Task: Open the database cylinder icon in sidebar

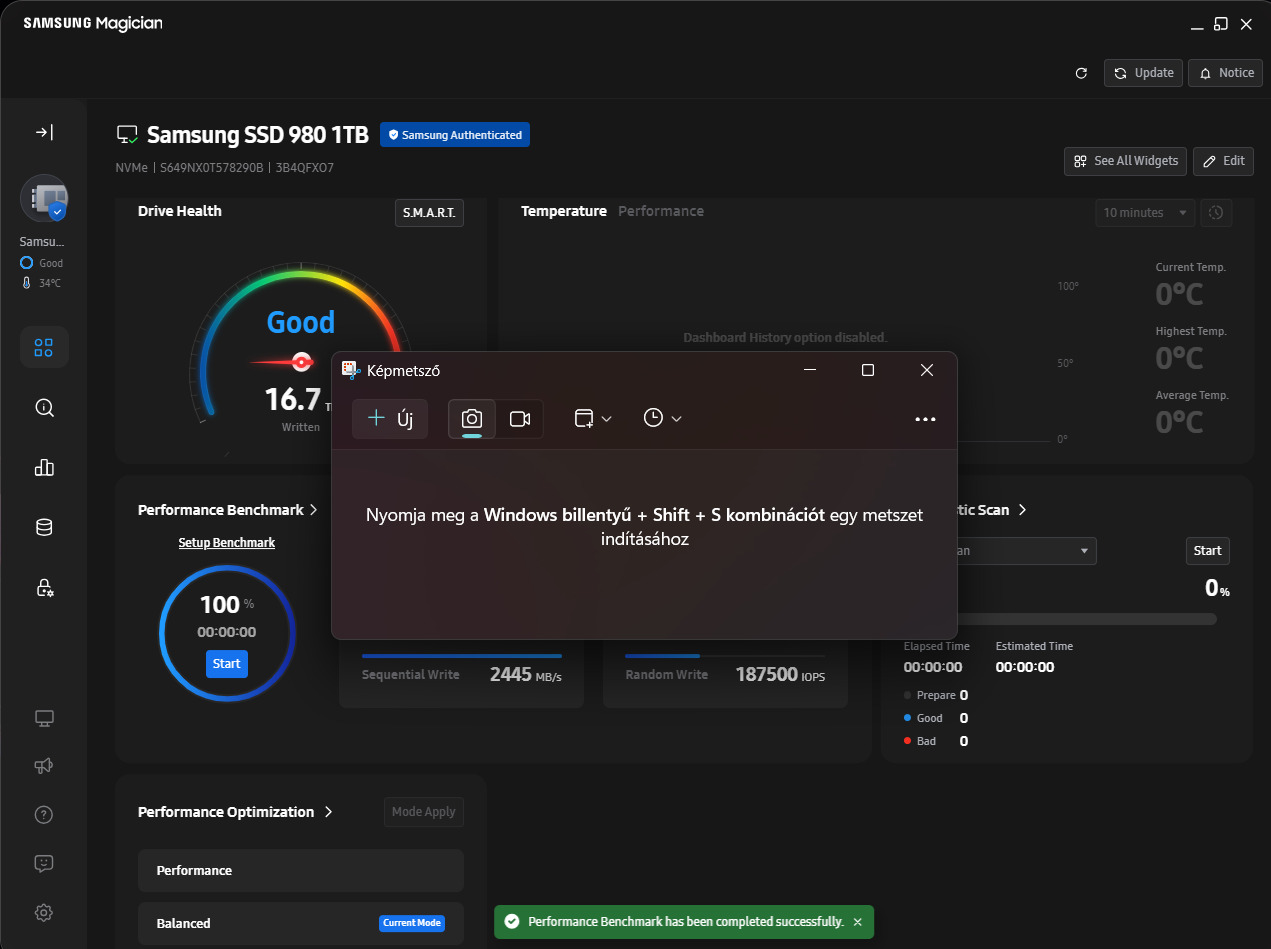Action: click(44, 528)
